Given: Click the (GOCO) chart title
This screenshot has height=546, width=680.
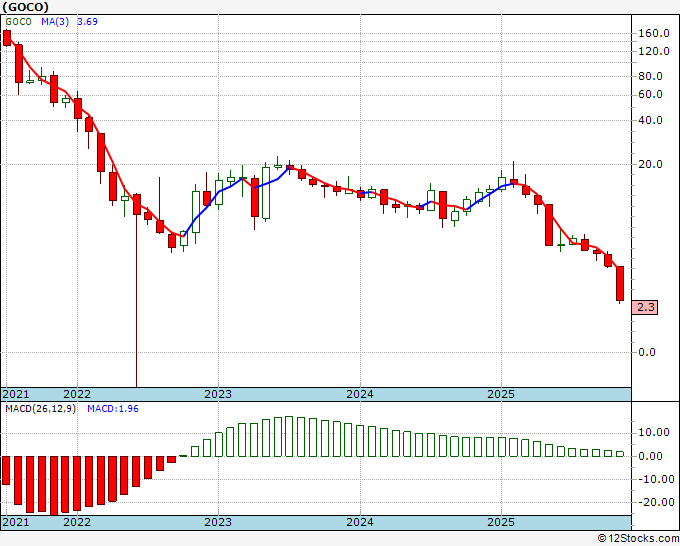Looking at the screenshot, I should [25, 7].
